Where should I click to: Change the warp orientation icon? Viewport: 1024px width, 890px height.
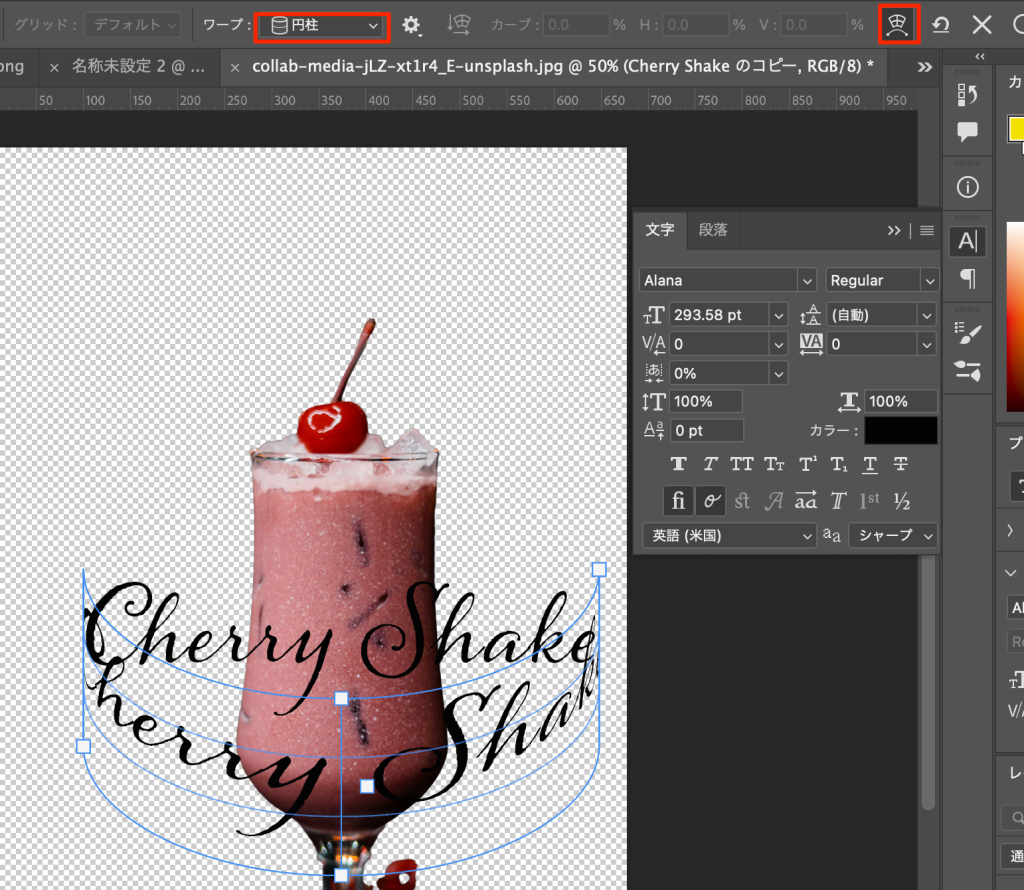[x=459, y=25]
